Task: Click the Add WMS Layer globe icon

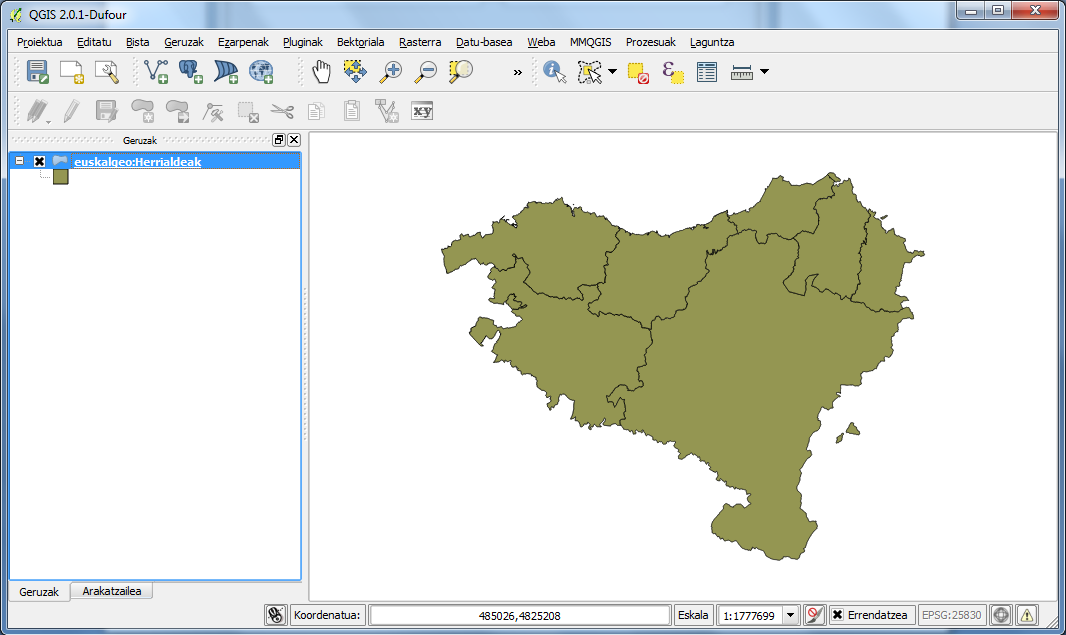Action: pos(260,71)
